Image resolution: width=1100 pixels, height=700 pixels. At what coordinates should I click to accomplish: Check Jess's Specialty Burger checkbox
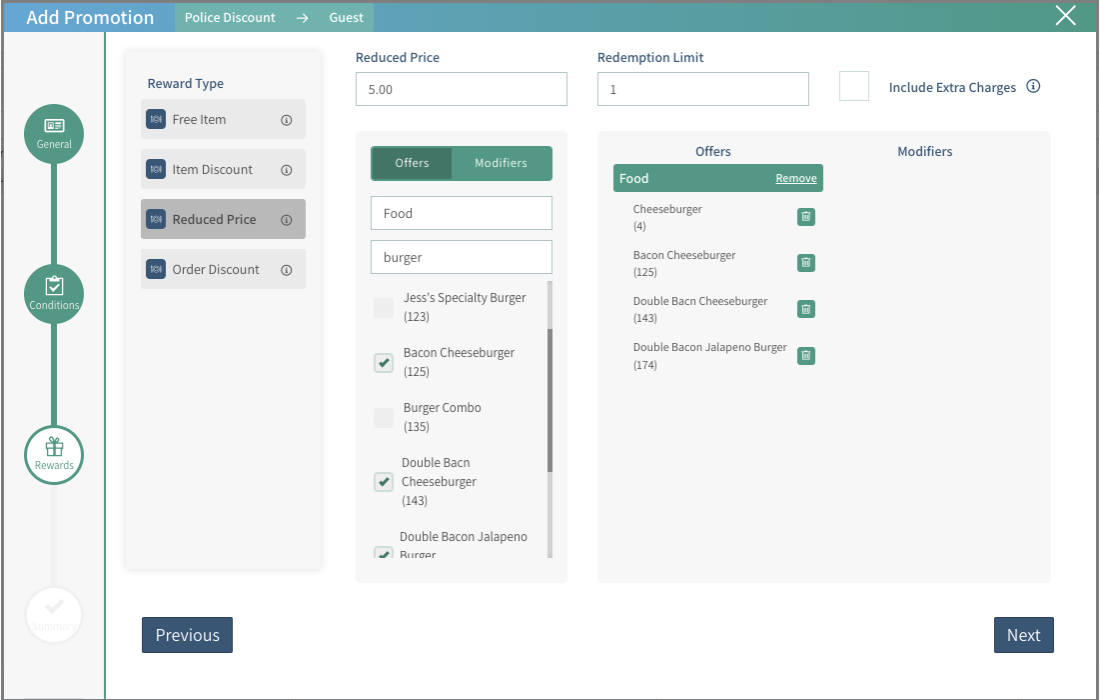[383, 308]
